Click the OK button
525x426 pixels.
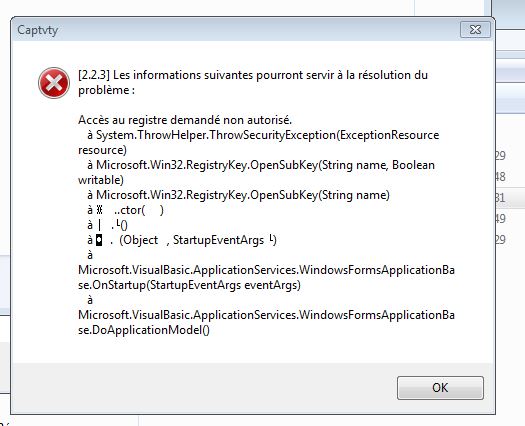(x=440, y=387)
